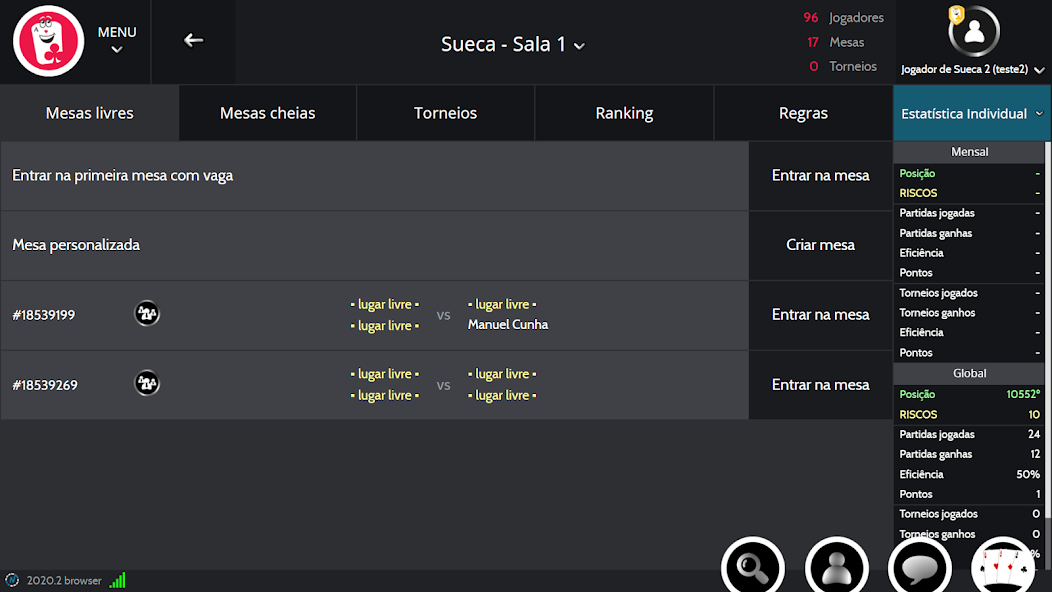Click the green connection signal bars
Image resolution: width=1052 pixels, height=592 pixels.
118,580
